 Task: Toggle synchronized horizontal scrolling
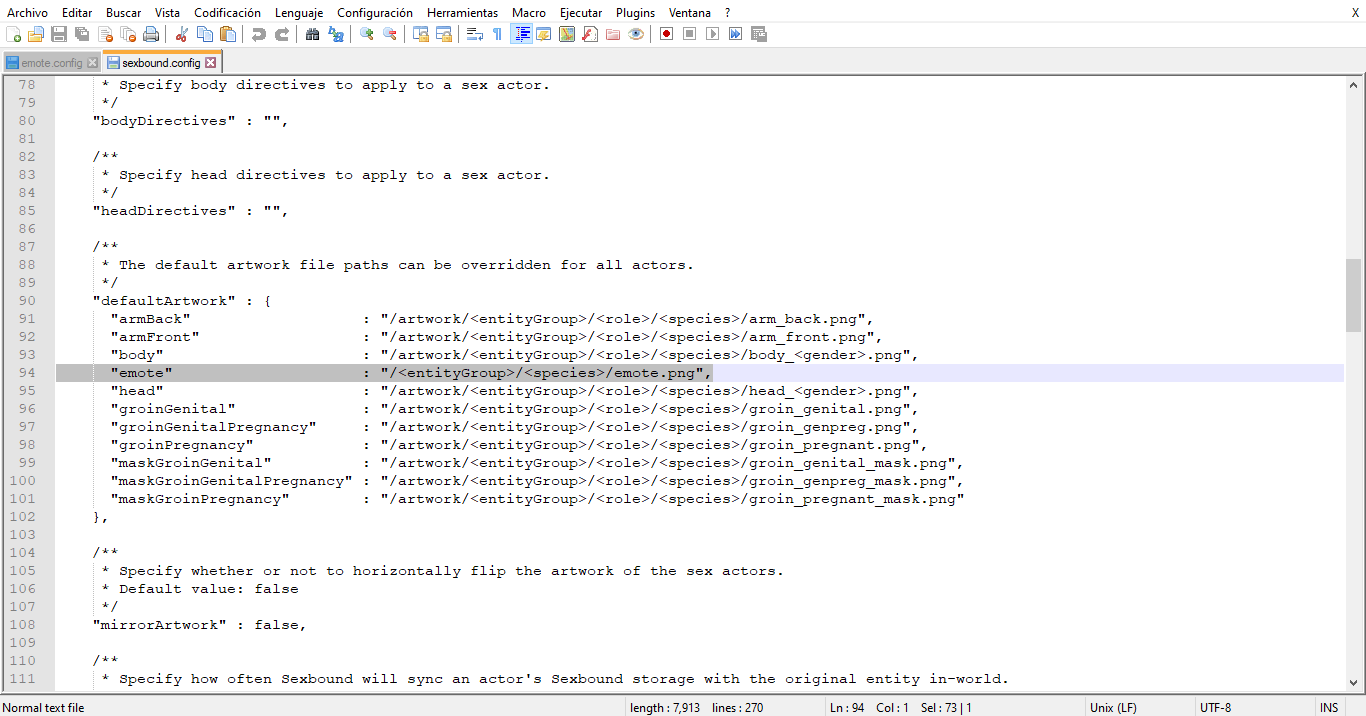pyautogui.click(x=444, y=34)
